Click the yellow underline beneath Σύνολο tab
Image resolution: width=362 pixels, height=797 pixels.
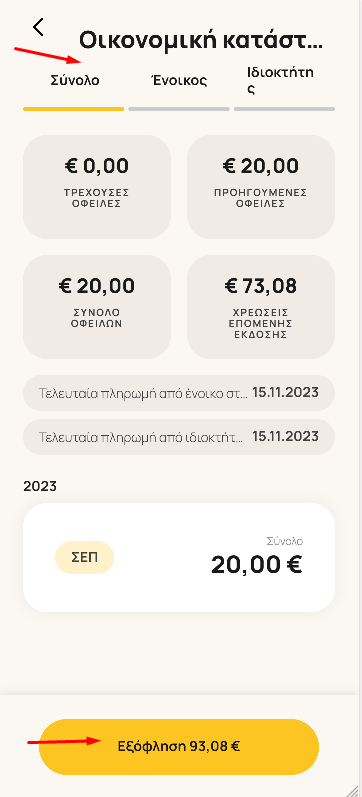[x=73, y=109]
